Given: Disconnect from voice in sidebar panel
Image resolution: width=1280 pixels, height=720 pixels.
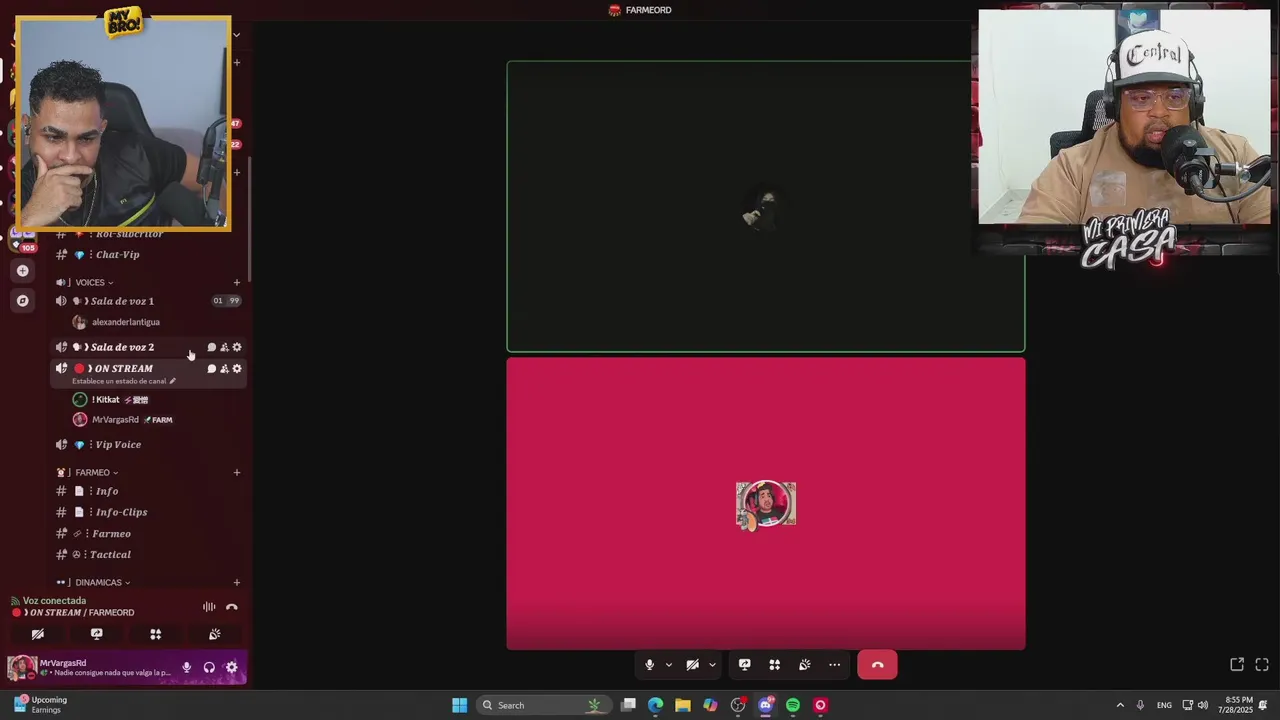Looking at the screenshot, I should click(232, 607).
